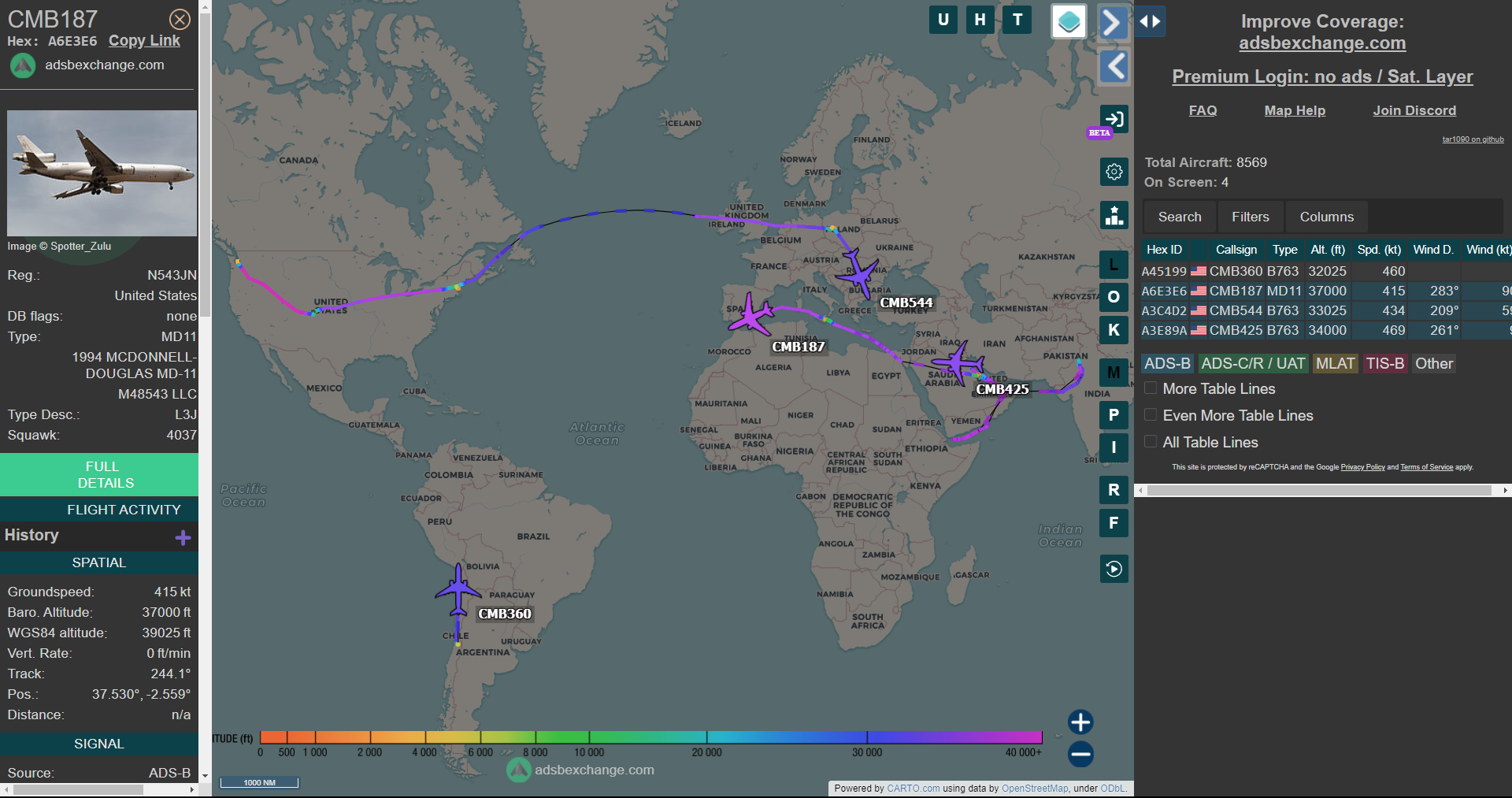Open FULL DETAILS for CMB187

click(x=99, y=475)
